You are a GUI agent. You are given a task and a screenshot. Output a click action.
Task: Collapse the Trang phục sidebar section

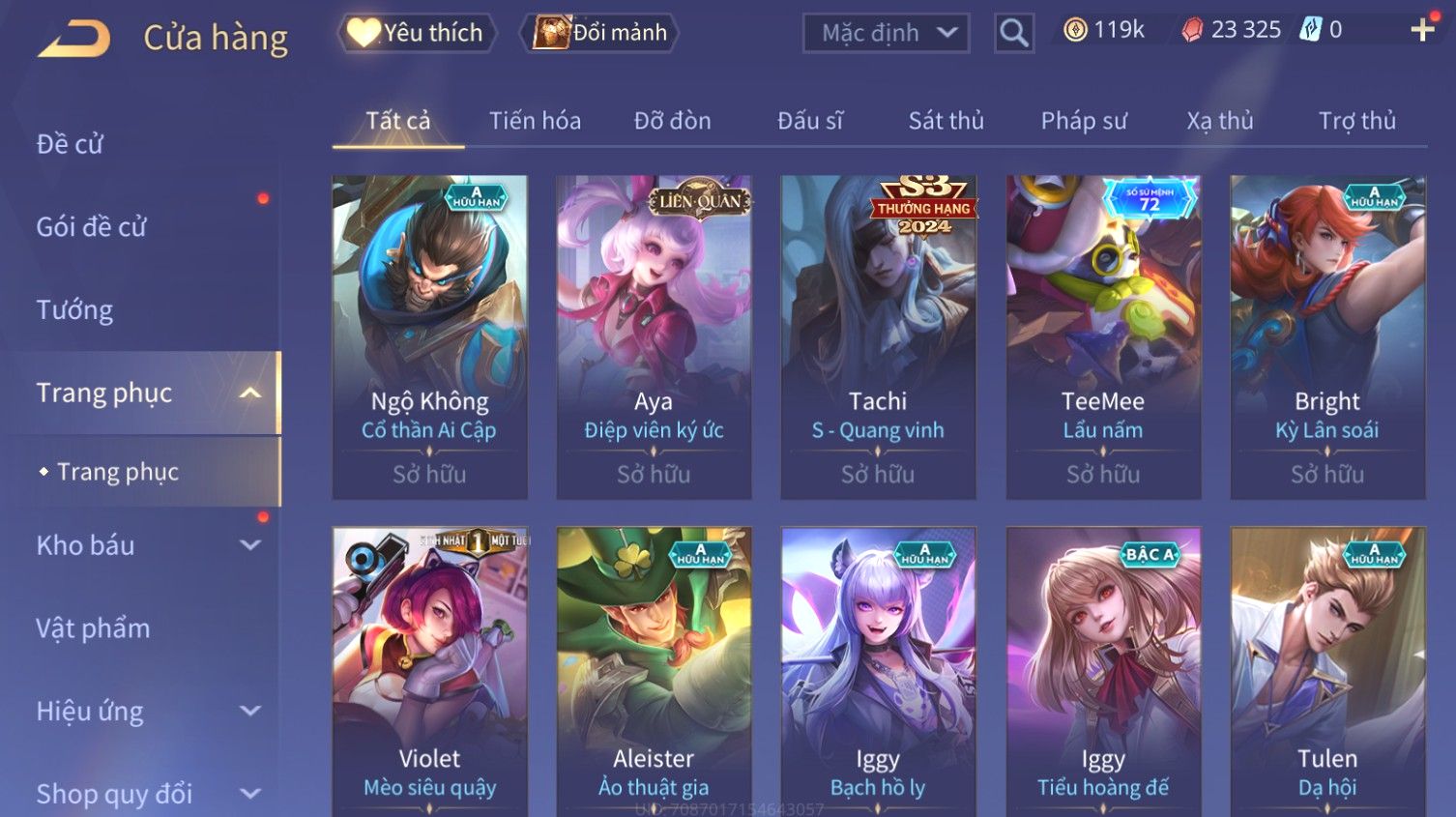[x=250, y=393]
